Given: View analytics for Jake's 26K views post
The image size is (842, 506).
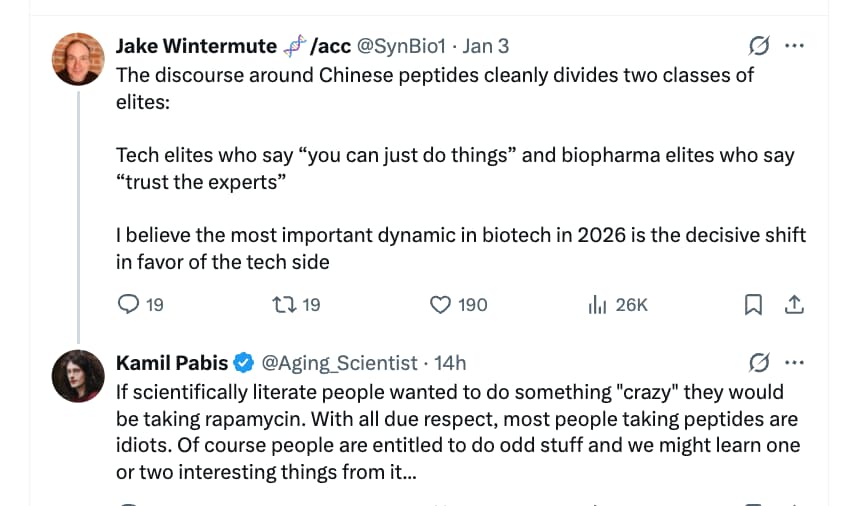Looking at the screenshot, I should [599, 304].
